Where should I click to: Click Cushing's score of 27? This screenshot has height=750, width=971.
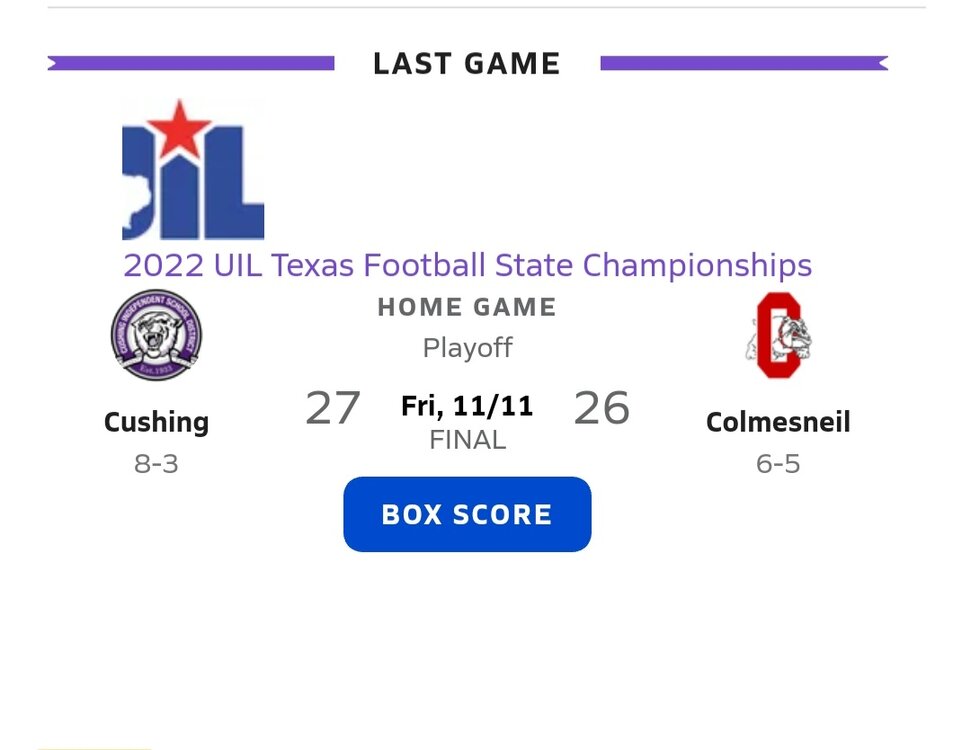[333, 409]
